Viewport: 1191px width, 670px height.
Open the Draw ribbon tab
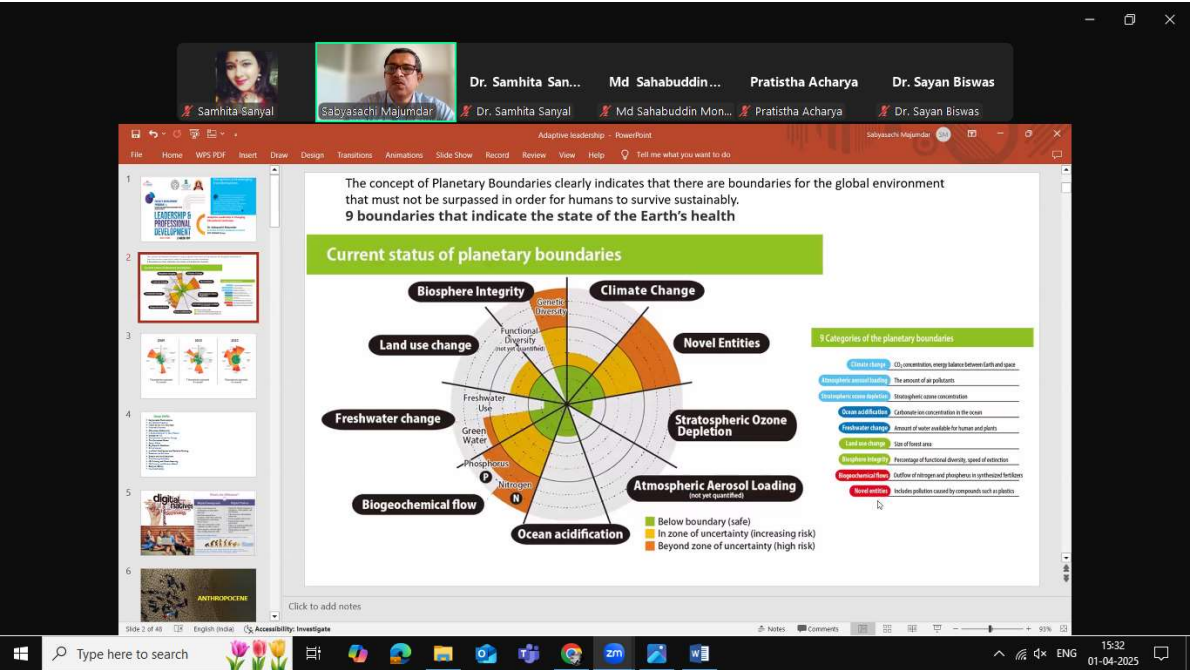(x=279, y=155)
